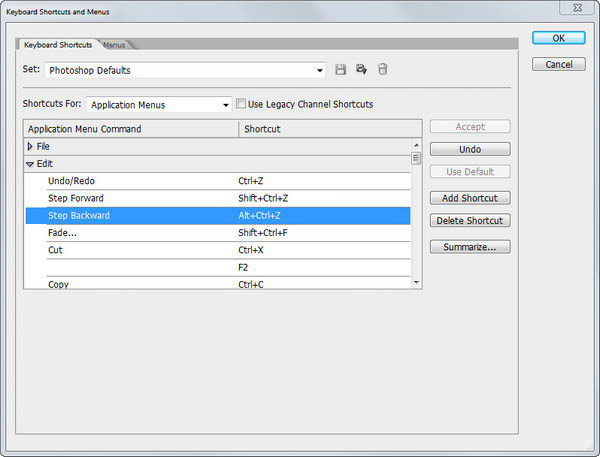
Task: Click the Shortcut column header
Action: tap(330, 129)
